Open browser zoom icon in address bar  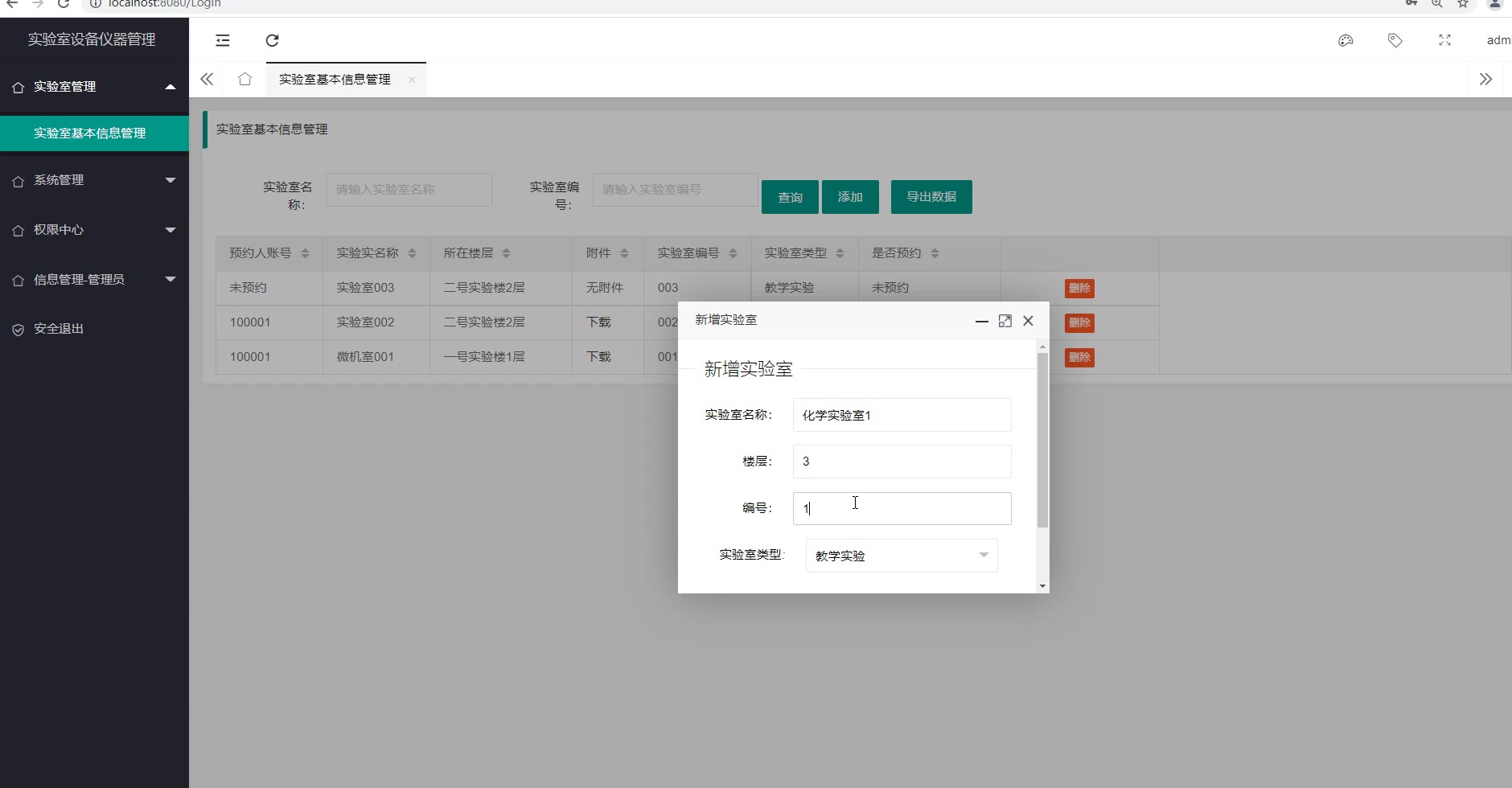point(1437,4)
